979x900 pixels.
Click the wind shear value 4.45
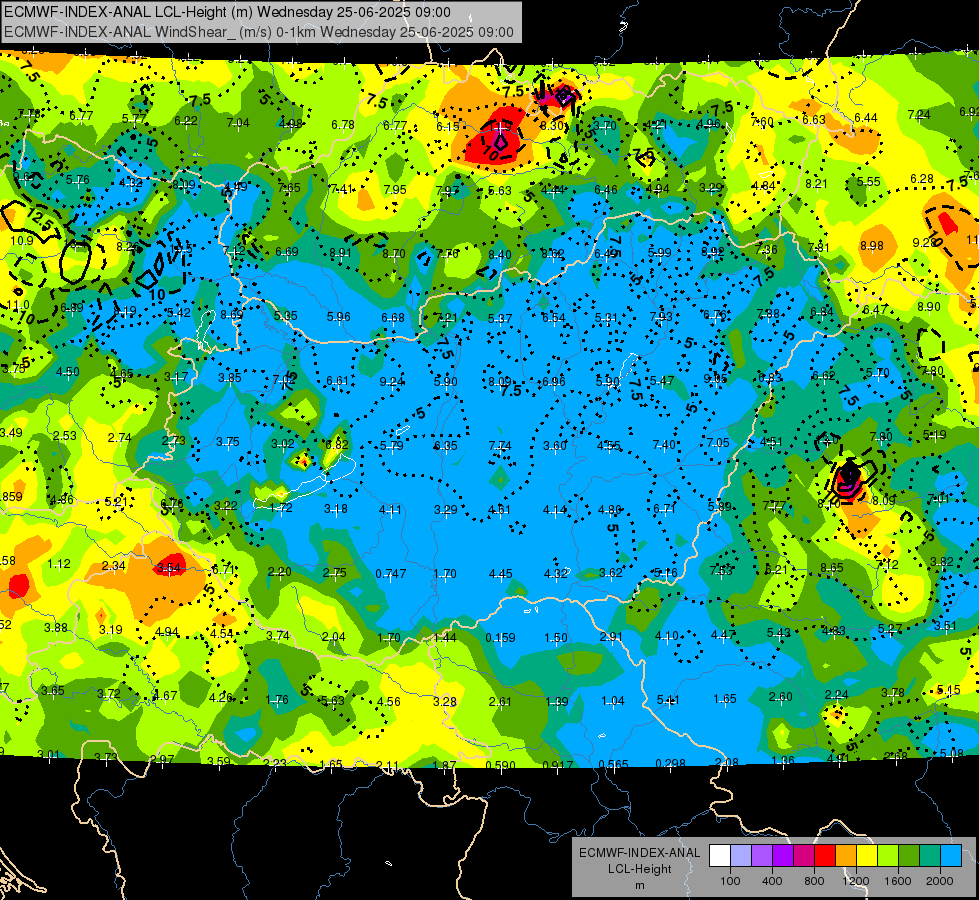501,573
